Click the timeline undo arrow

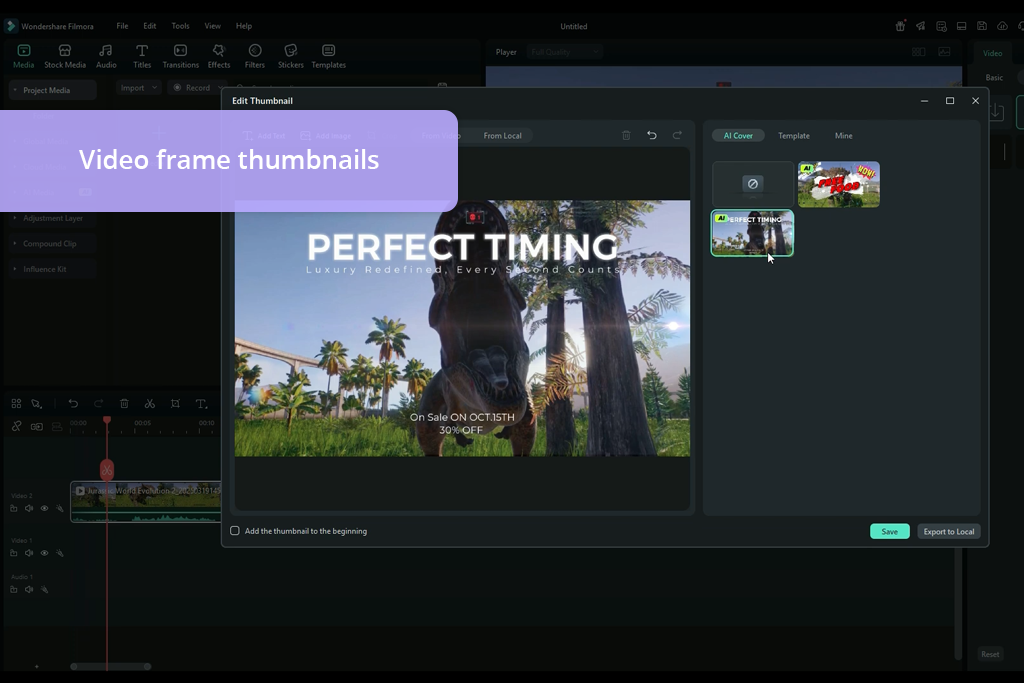tap(73, 404)
